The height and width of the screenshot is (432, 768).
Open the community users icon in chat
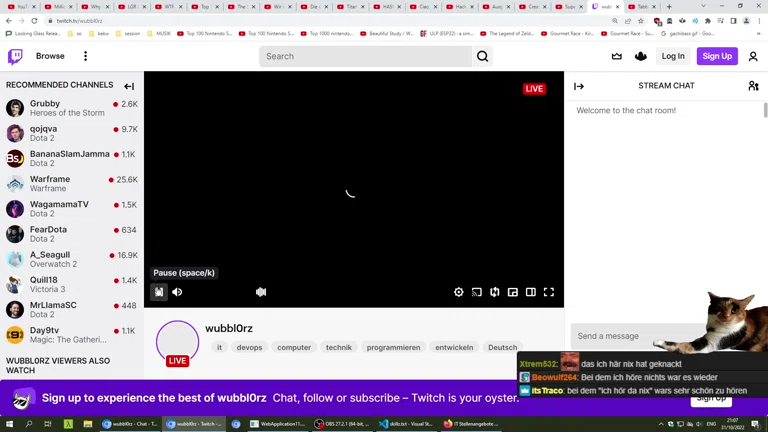point(753,86)
